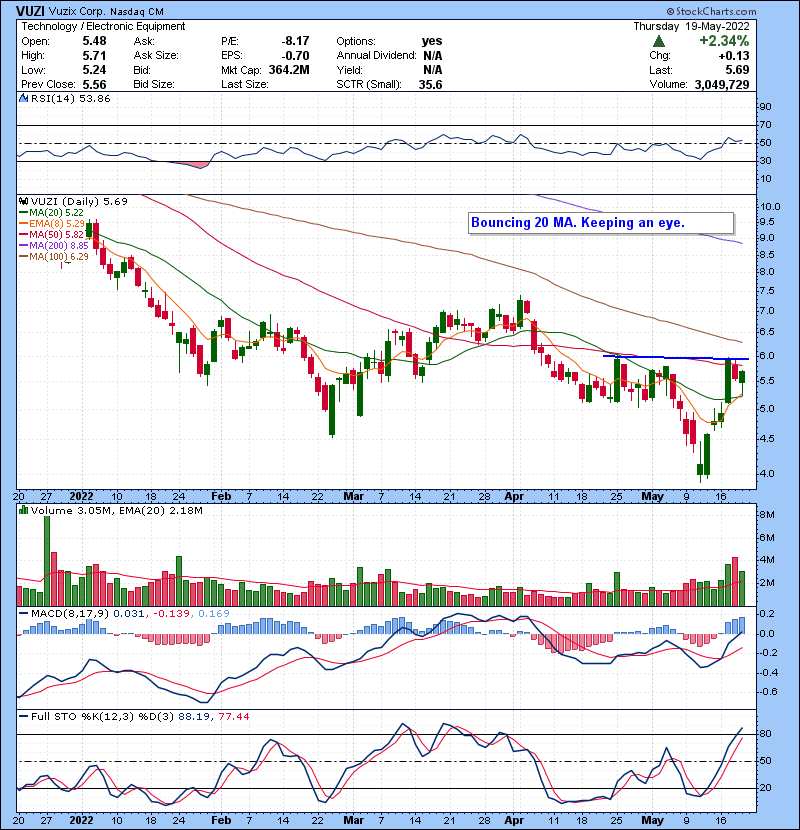Click the date Thursday 19-May-2022
Viewport: 800px width, 830px height.
(x=691, y=26)
